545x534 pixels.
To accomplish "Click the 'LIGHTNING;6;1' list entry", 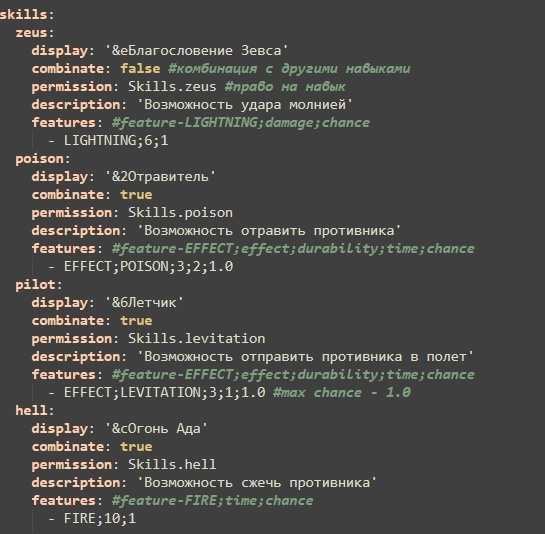I will (x=116, y=141).
